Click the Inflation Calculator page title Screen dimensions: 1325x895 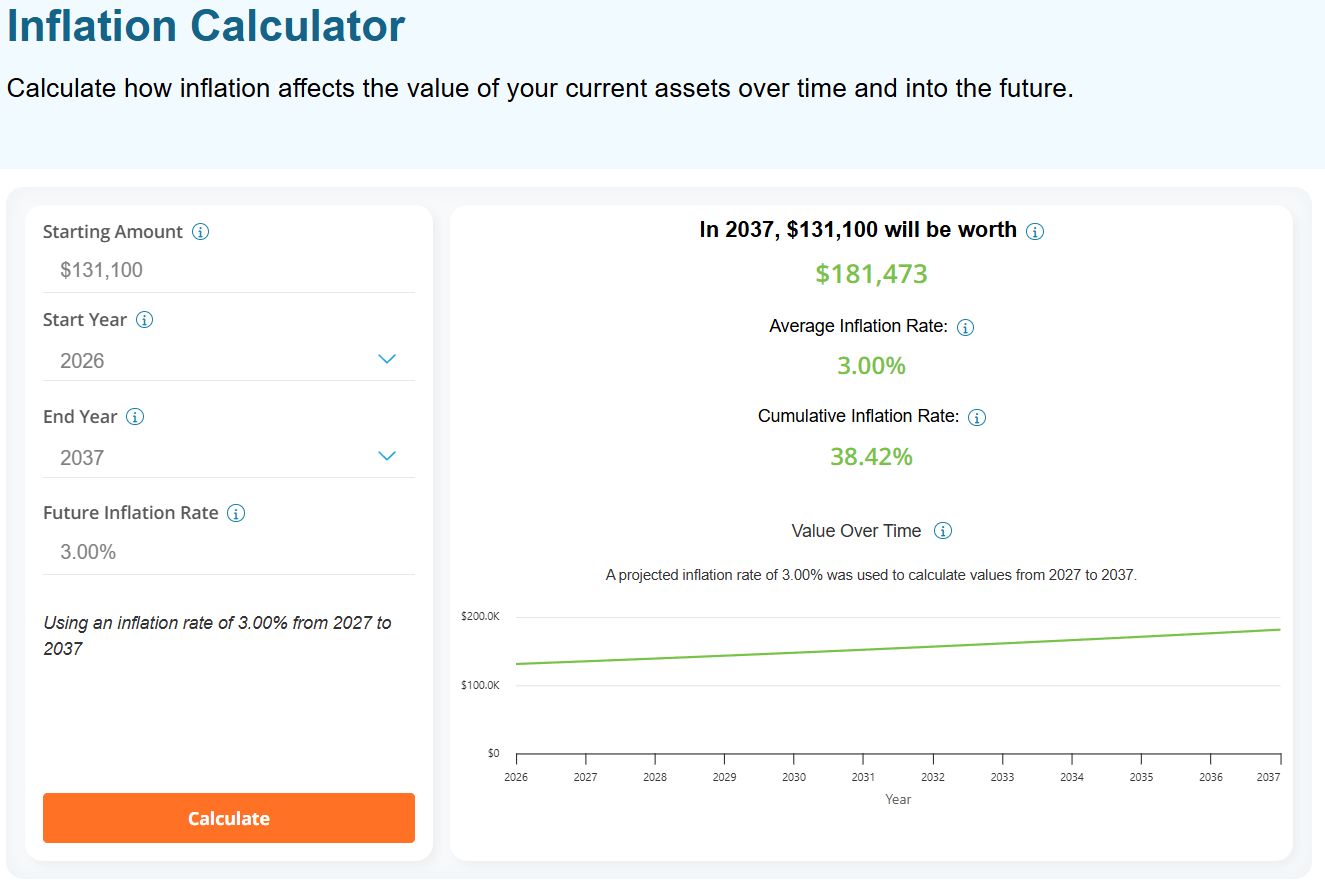pyautogui.click(x=206, y=26)
